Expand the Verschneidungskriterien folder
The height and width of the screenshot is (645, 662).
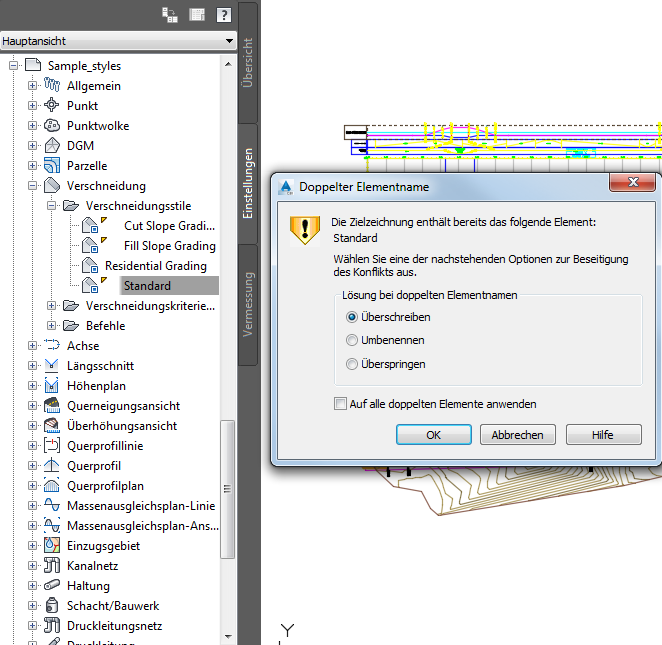(x=52, y=306)
